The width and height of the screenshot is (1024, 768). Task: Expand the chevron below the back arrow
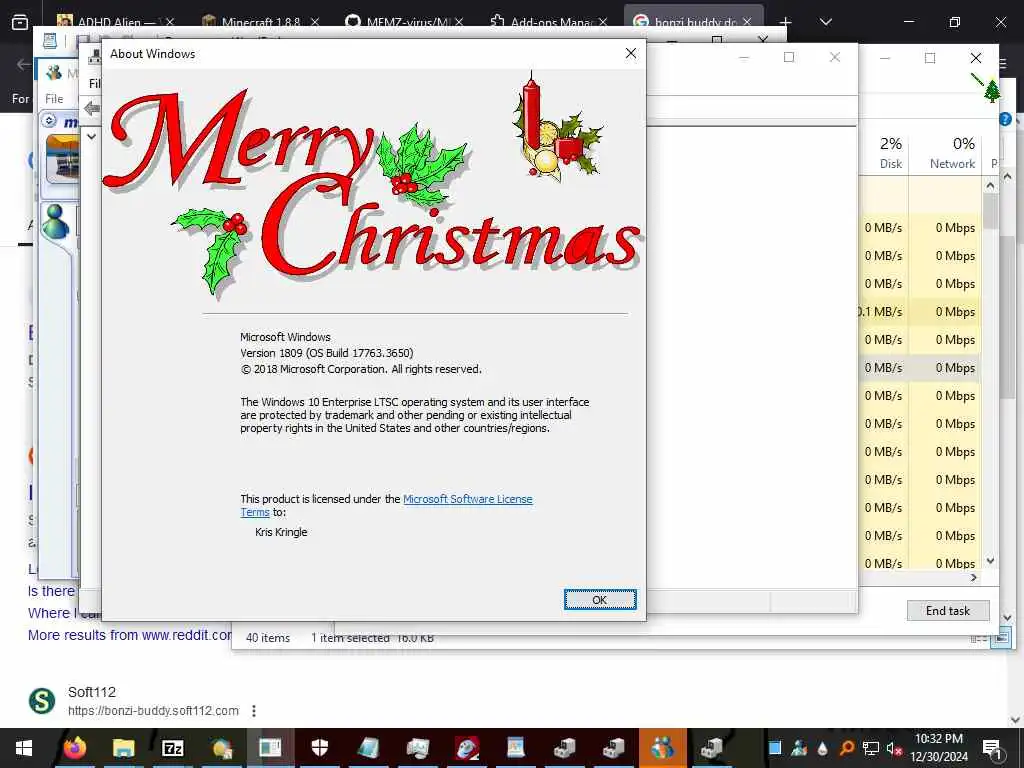91,136
